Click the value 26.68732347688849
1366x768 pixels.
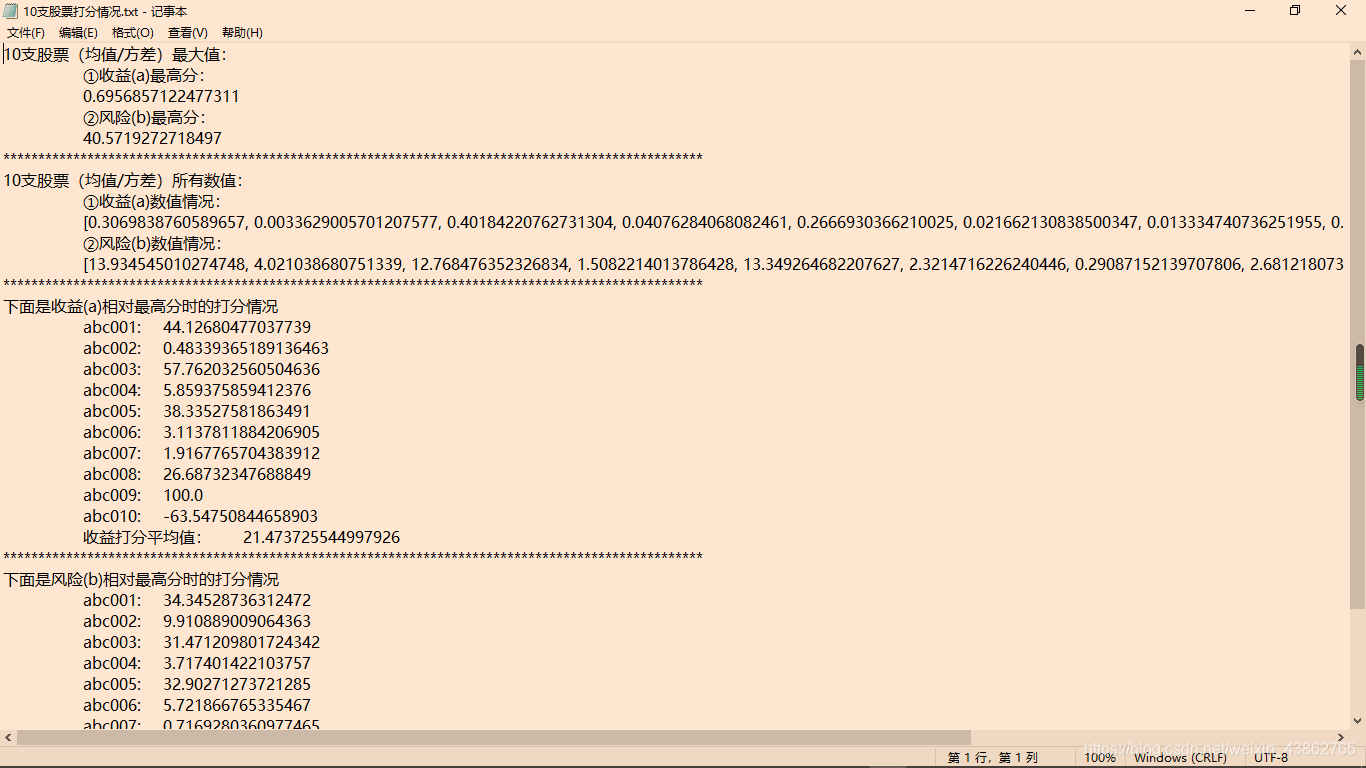click(x=237, y=475)
